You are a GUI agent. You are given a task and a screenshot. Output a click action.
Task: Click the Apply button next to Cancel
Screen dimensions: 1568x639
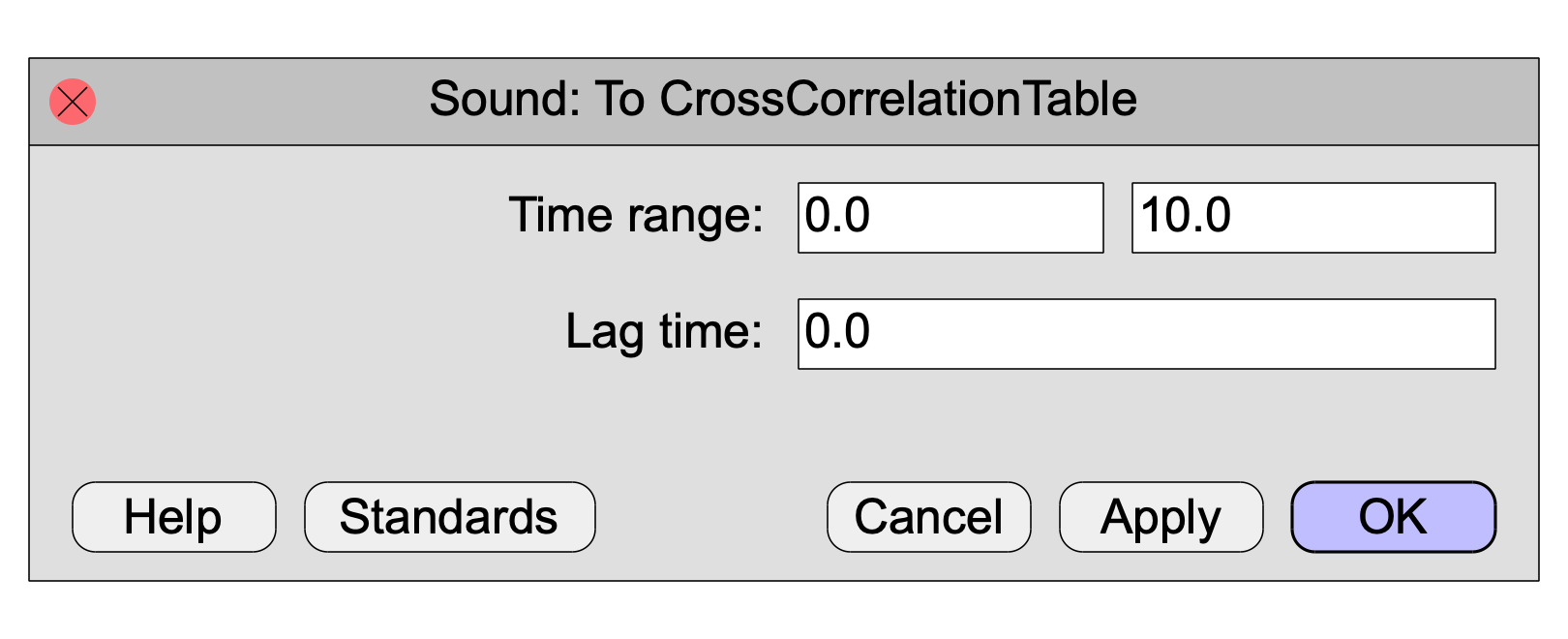(x=1161, y=517)
